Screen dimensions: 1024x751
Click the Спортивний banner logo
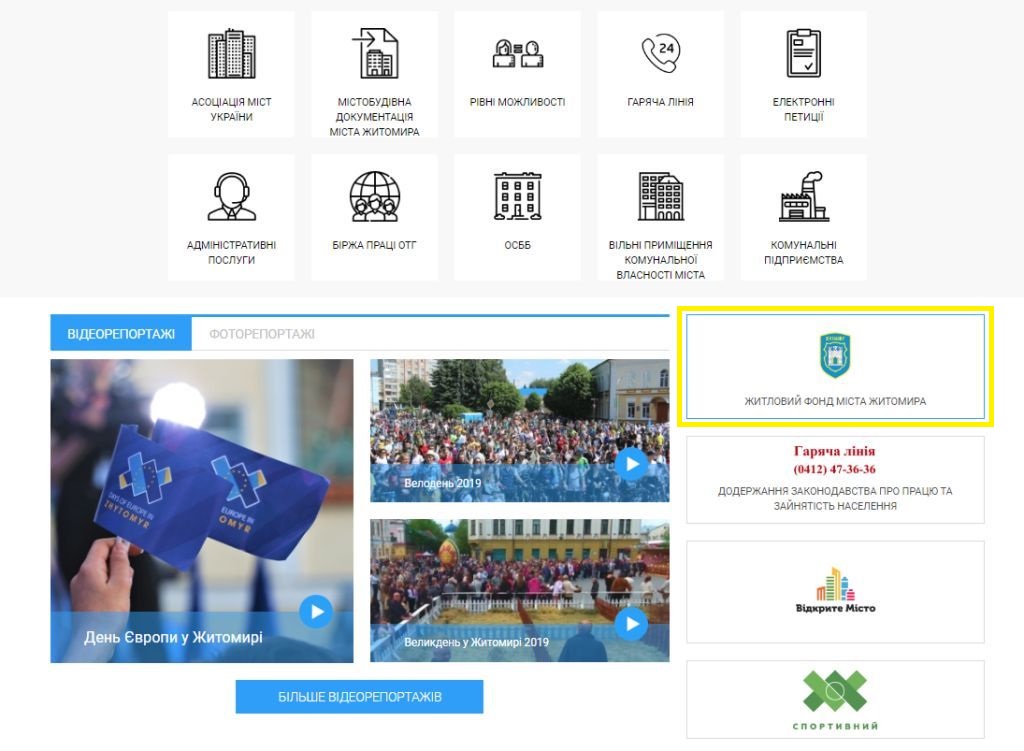[835, 693]
